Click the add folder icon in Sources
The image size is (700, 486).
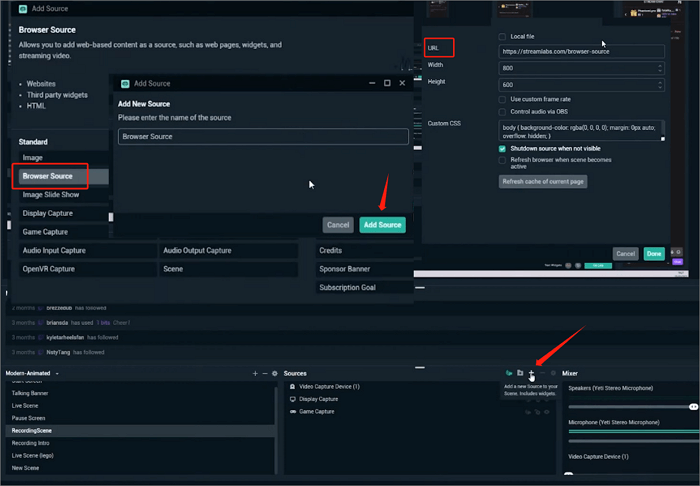coord(520,373)
